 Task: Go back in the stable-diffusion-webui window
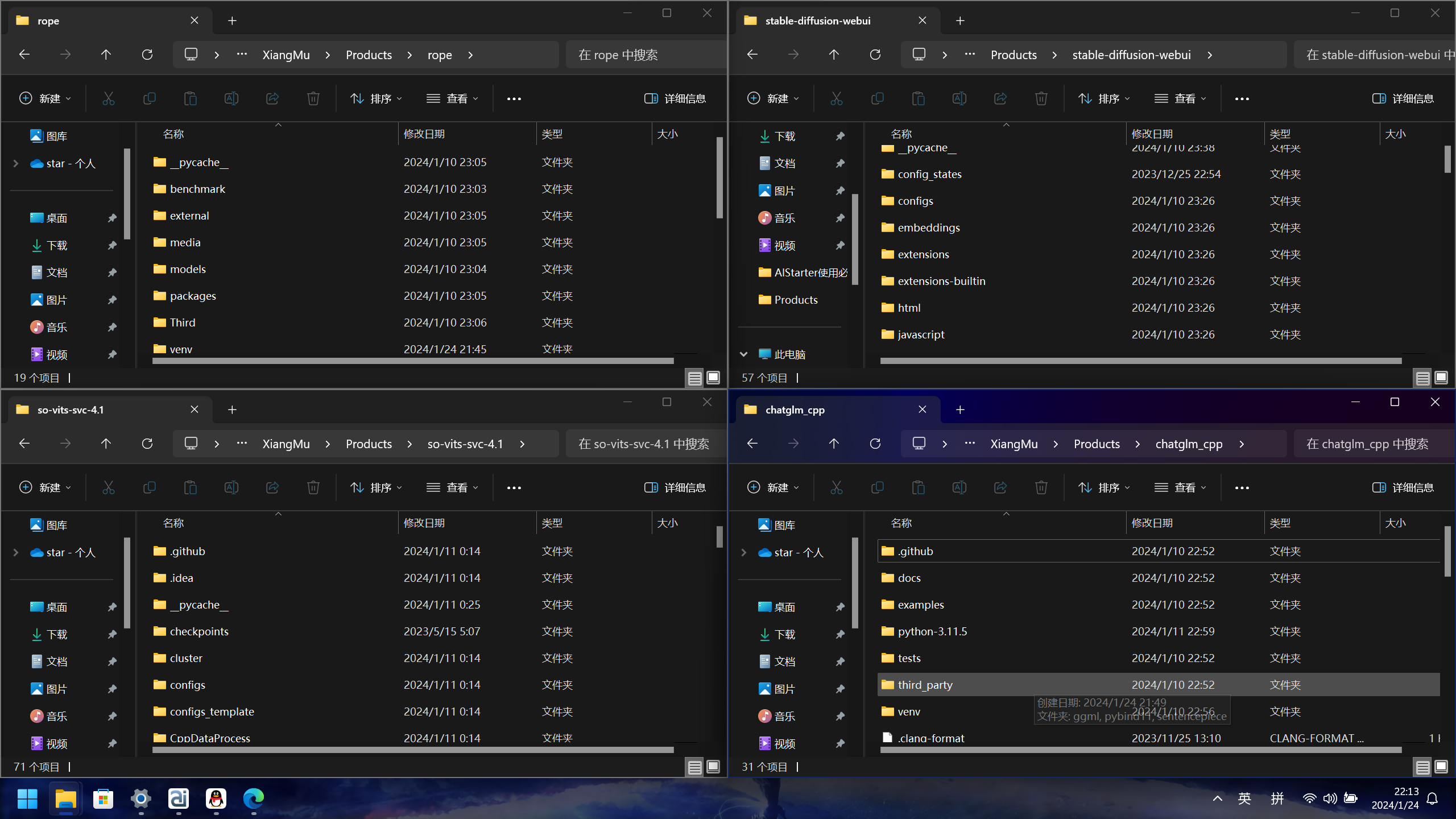752,55
